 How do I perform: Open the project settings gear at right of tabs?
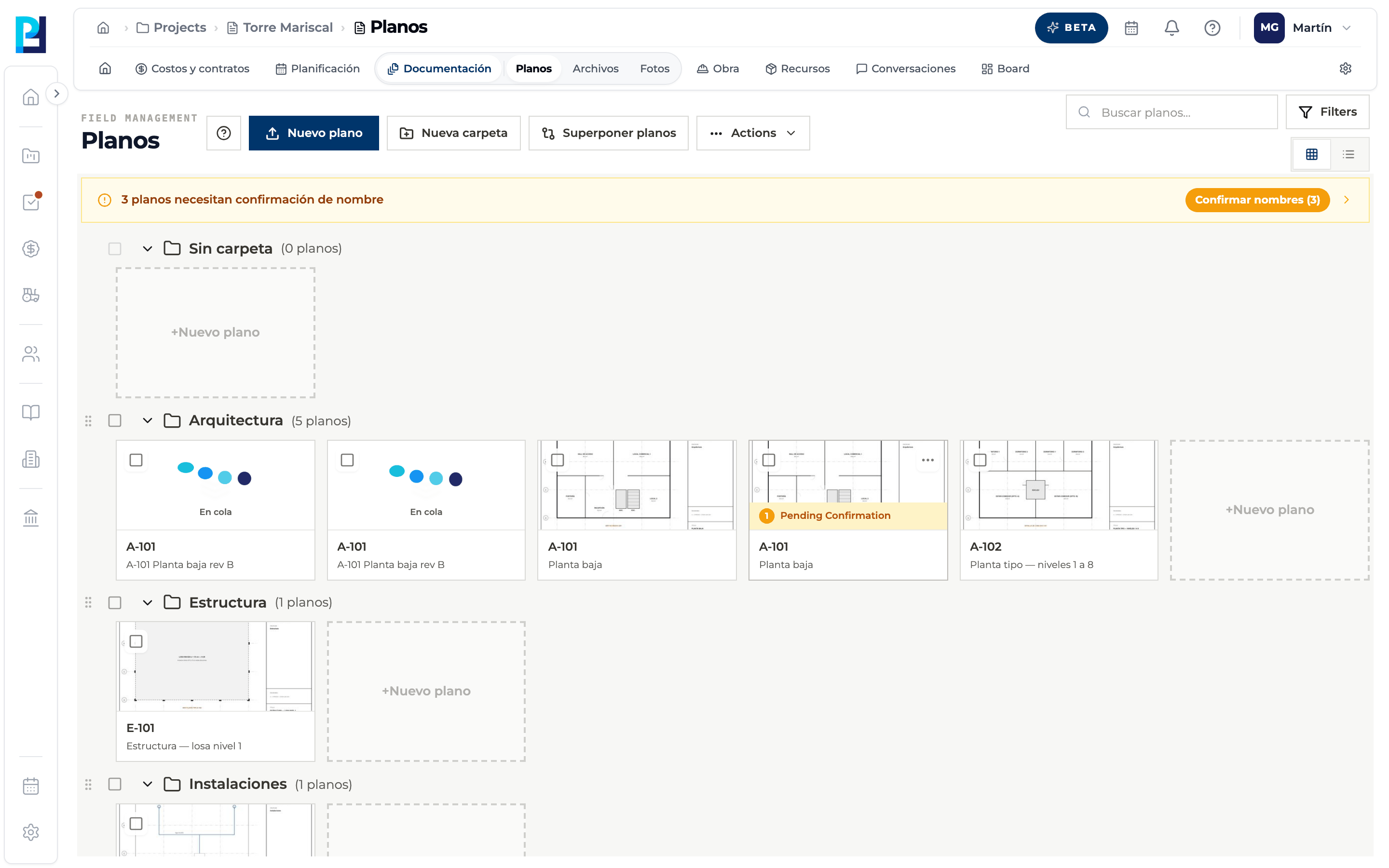(x=1346, y=69)
